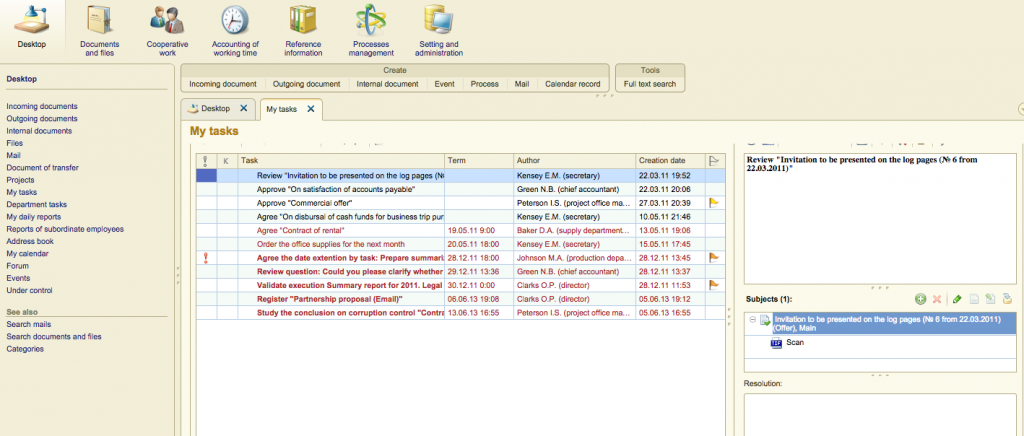Select task Agree "Contract of rental"
This screenshot has height=436, width=1024.
tap(300, 230)
